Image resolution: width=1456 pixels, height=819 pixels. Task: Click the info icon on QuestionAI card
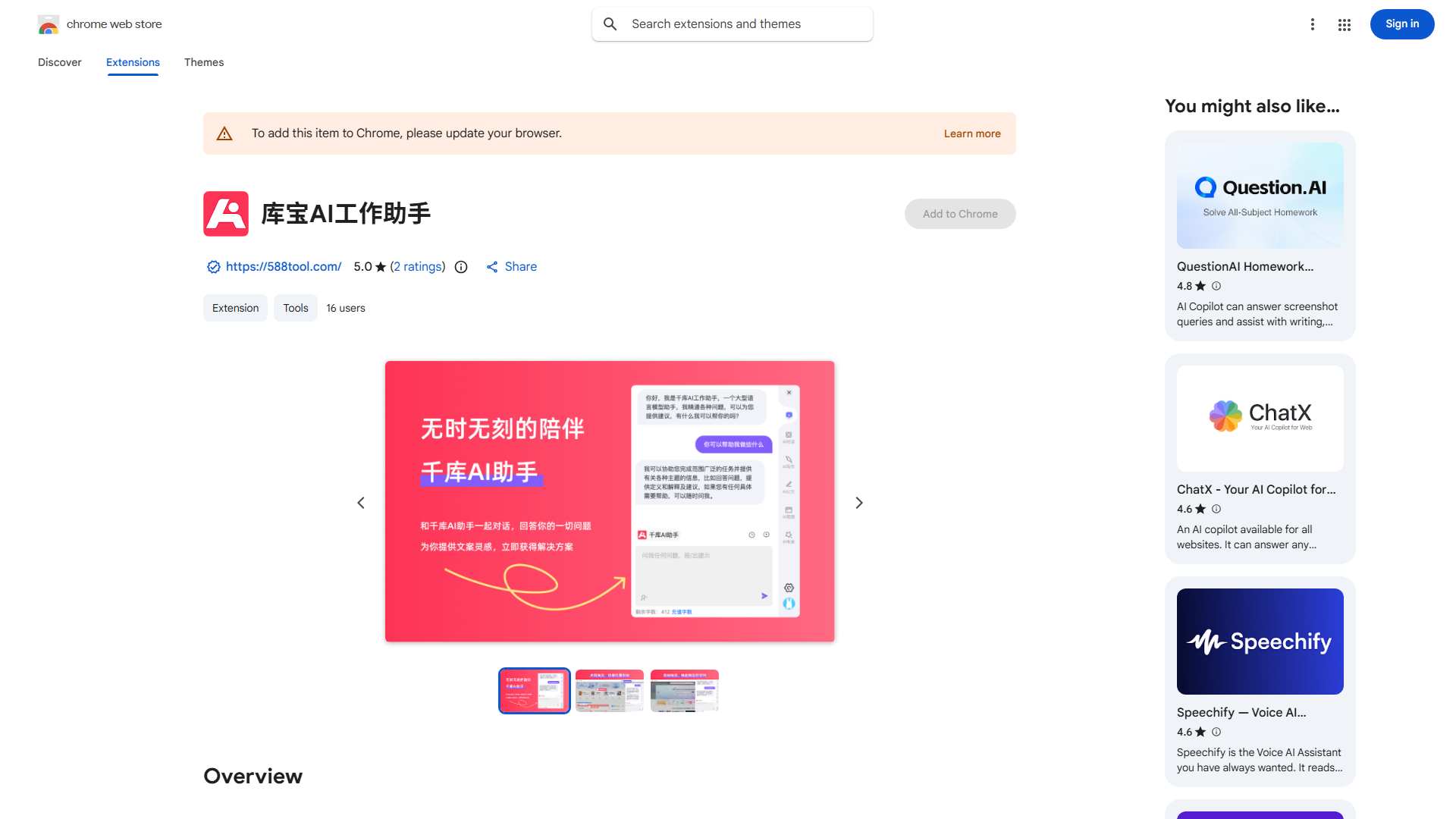pos(1216,286)
